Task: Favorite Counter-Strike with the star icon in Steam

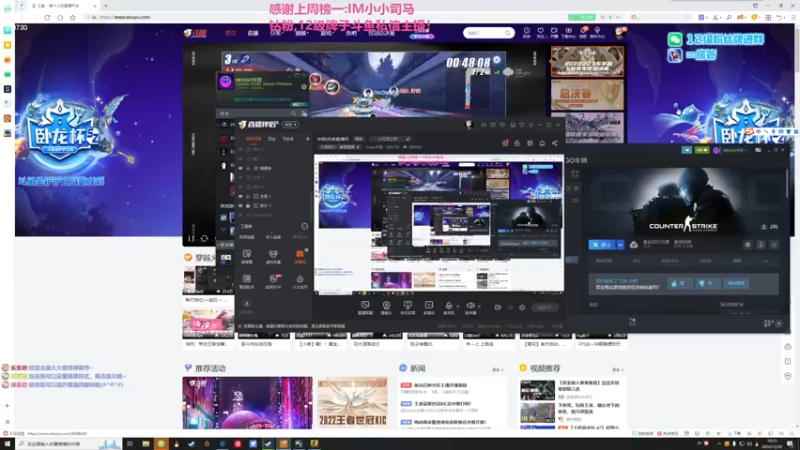Action: (x=774, y=245)
